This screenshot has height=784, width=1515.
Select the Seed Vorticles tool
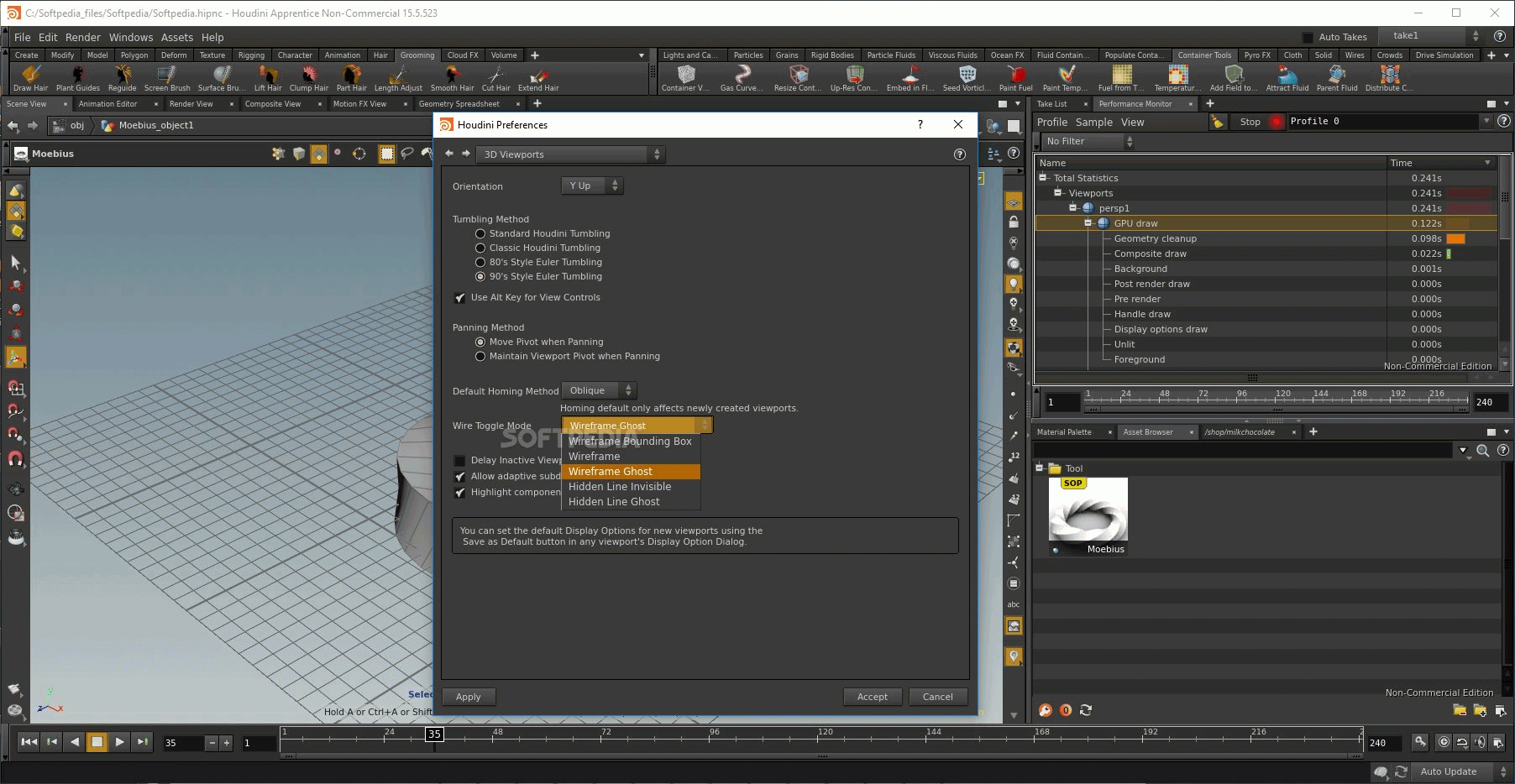pos(966,78)
